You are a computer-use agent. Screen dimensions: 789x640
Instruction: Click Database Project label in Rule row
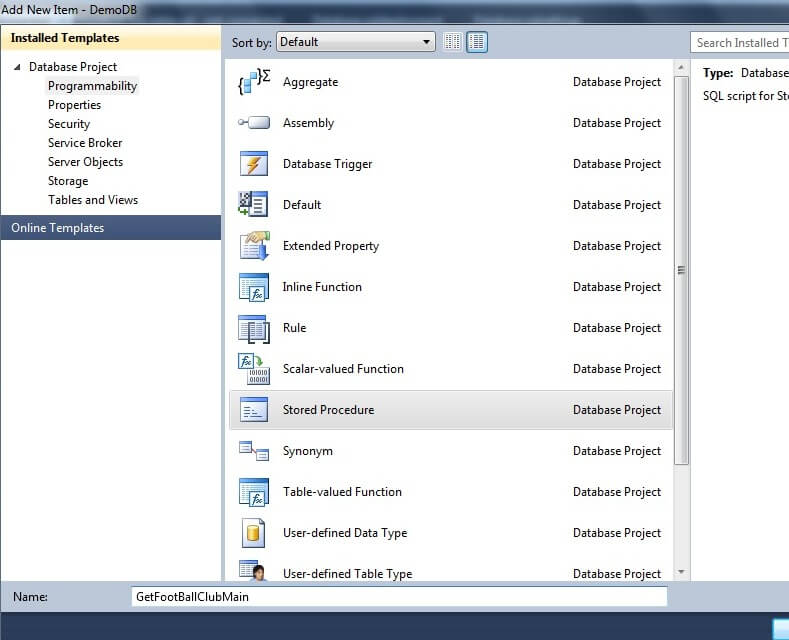tap(617, 328)
